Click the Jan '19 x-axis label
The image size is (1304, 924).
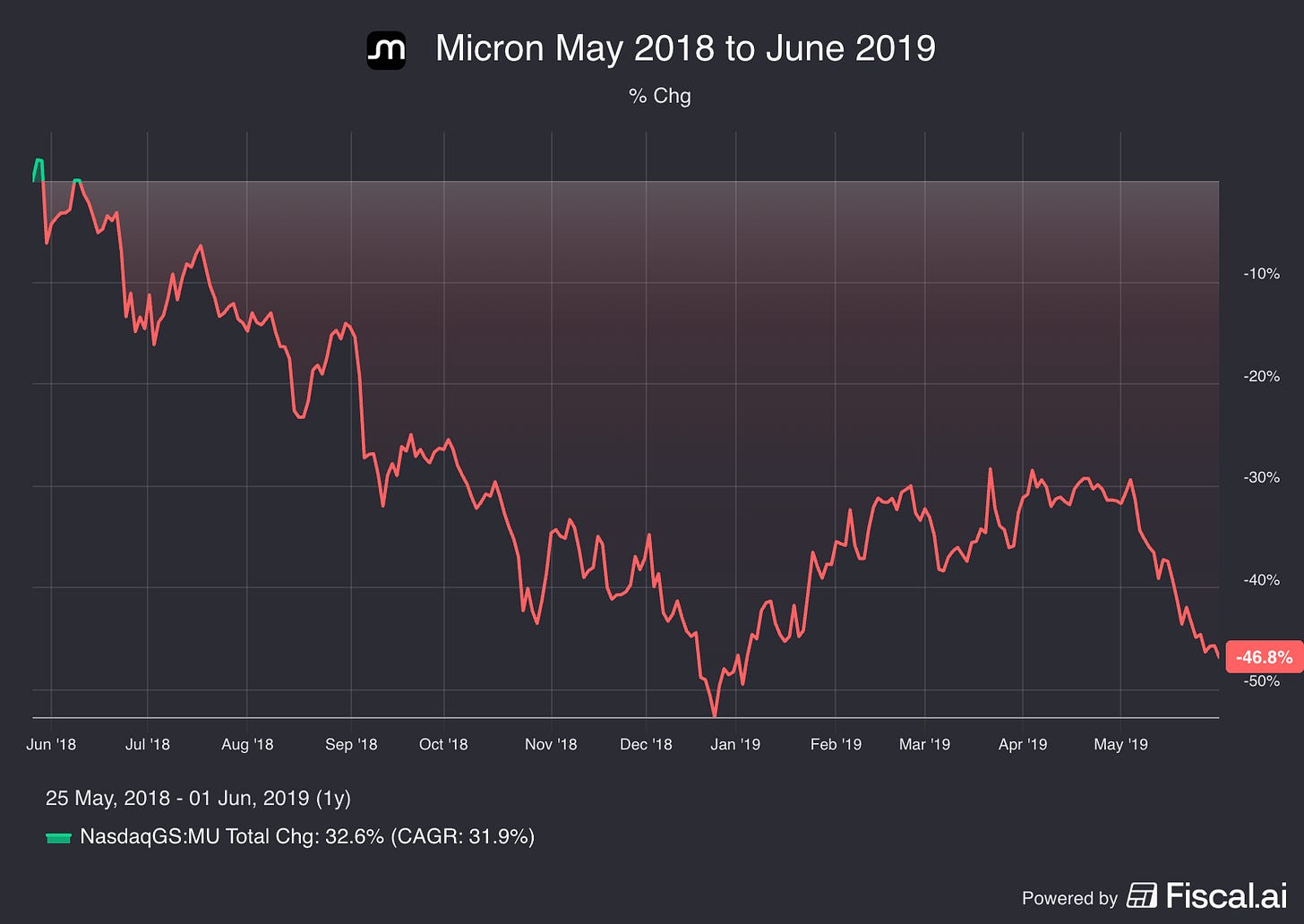point(735,744)
